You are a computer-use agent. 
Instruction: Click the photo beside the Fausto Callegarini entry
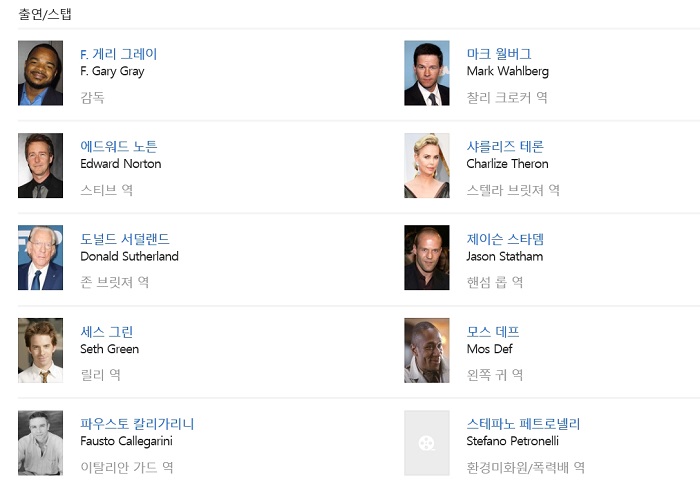[40, 443]
